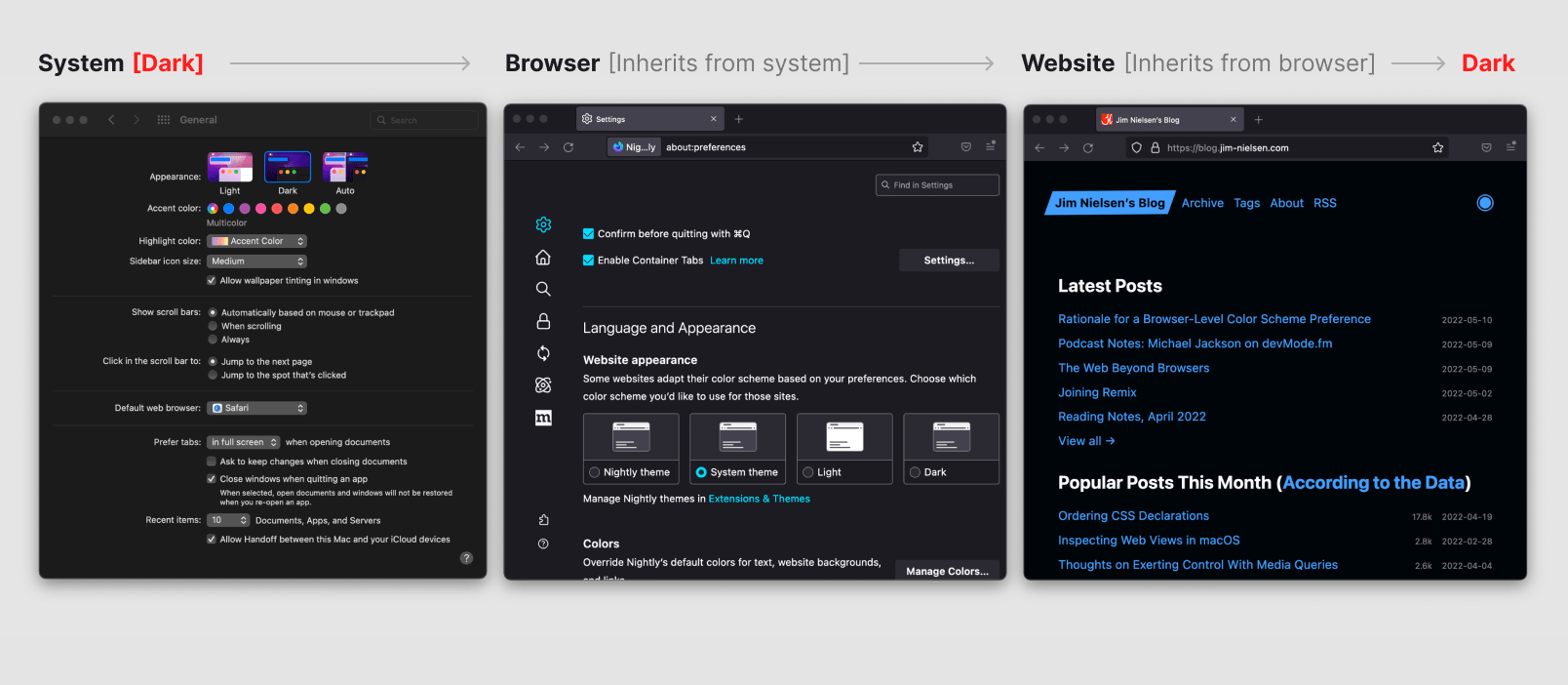Screen dimensions: 1568x685
Task: Click back arrow in Settings browser window
Action: tap(520, 147)
